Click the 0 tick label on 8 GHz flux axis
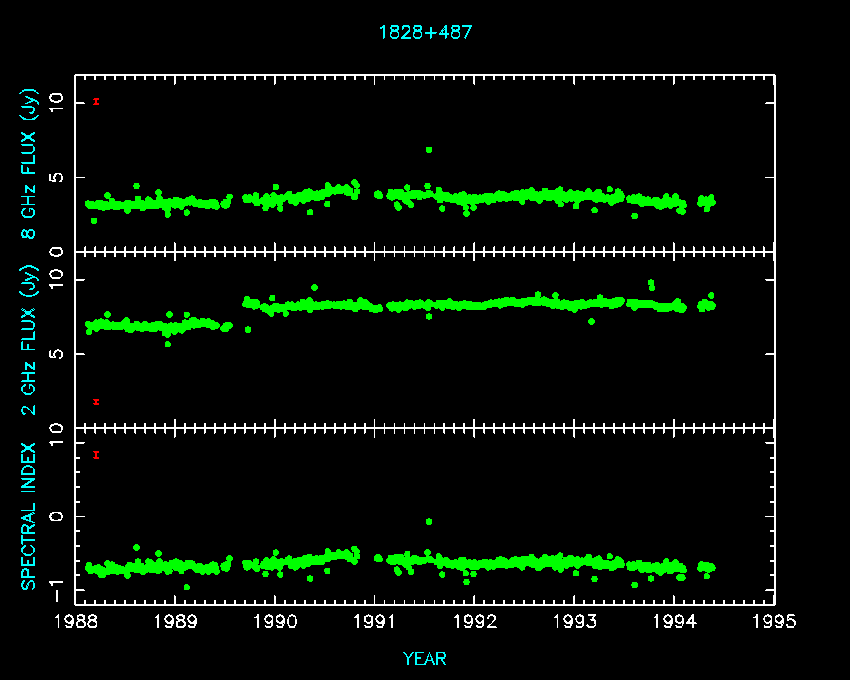Screen dimensions: 850x680 57,251
